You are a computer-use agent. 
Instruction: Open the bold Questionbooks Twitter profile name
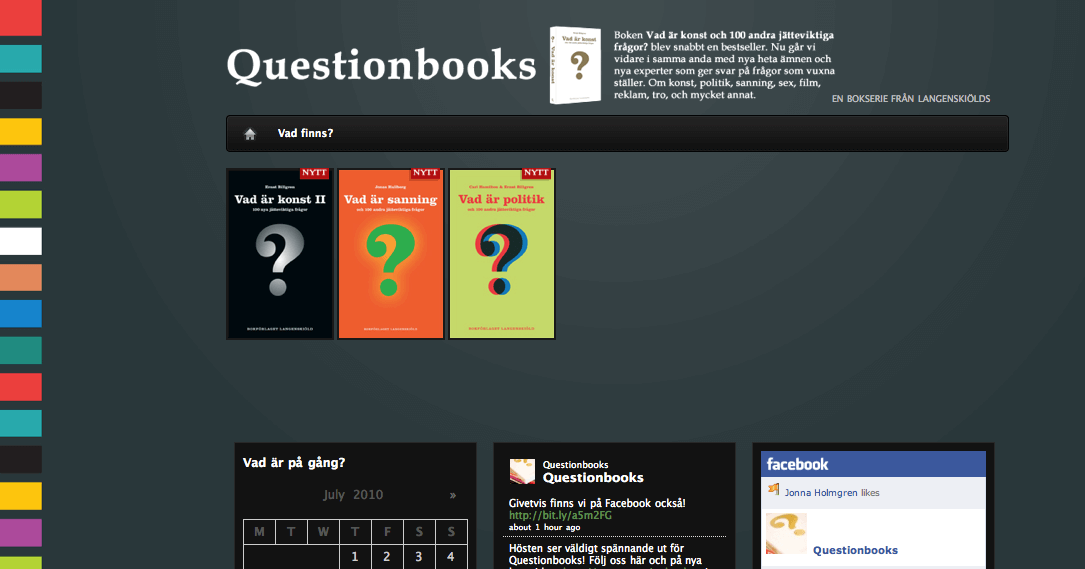[593, 478]
